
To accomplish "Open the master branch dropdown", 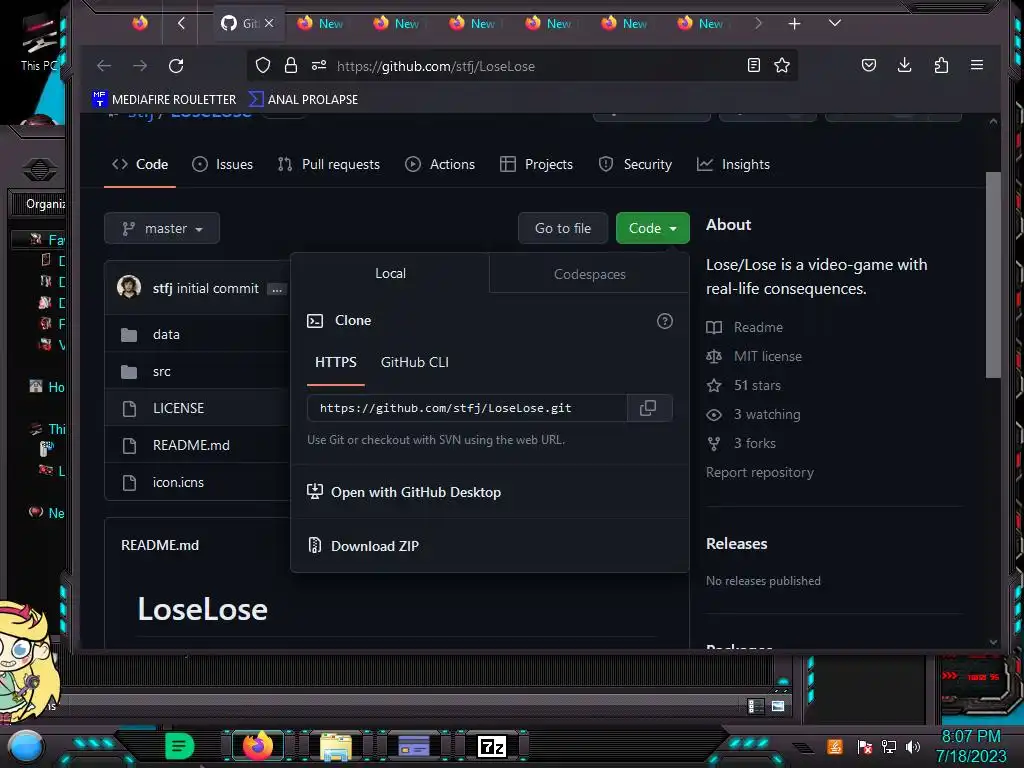I will [x=162, y=229].
